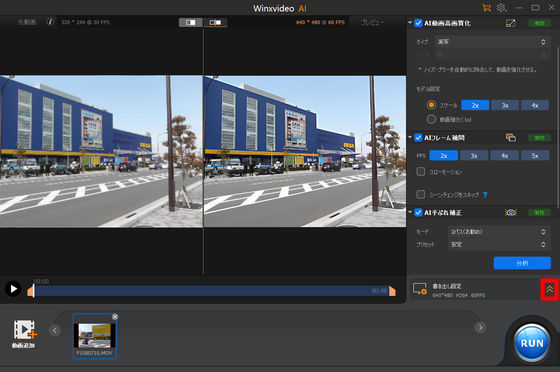Set upscale scale to 4x
Screen dimensions: 560x372
click(535, 105)
